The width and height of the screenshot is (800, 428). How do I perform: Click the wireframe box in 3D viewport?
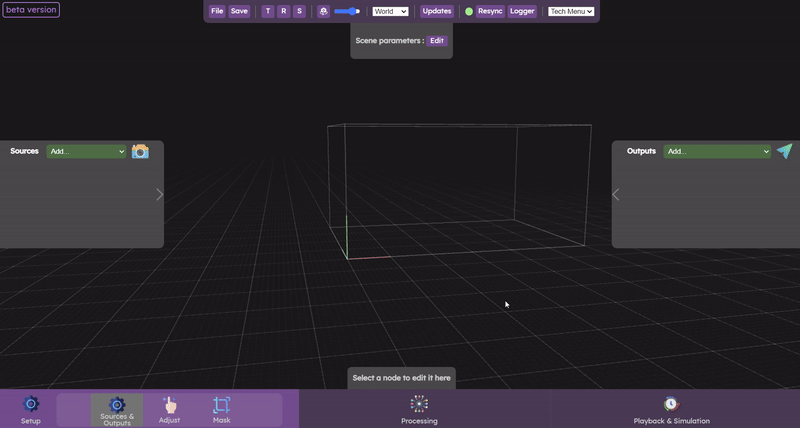[x=459, y=189]
